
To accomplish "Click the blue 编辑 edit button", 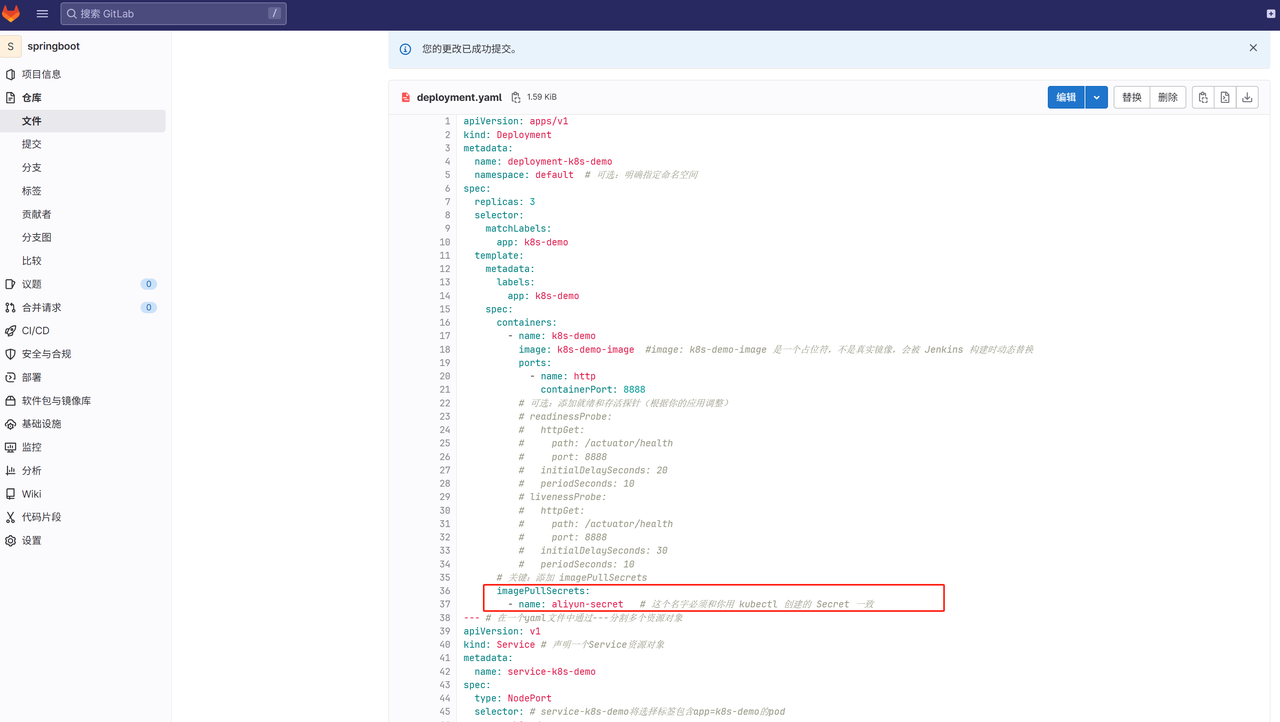I will 1066,97.
